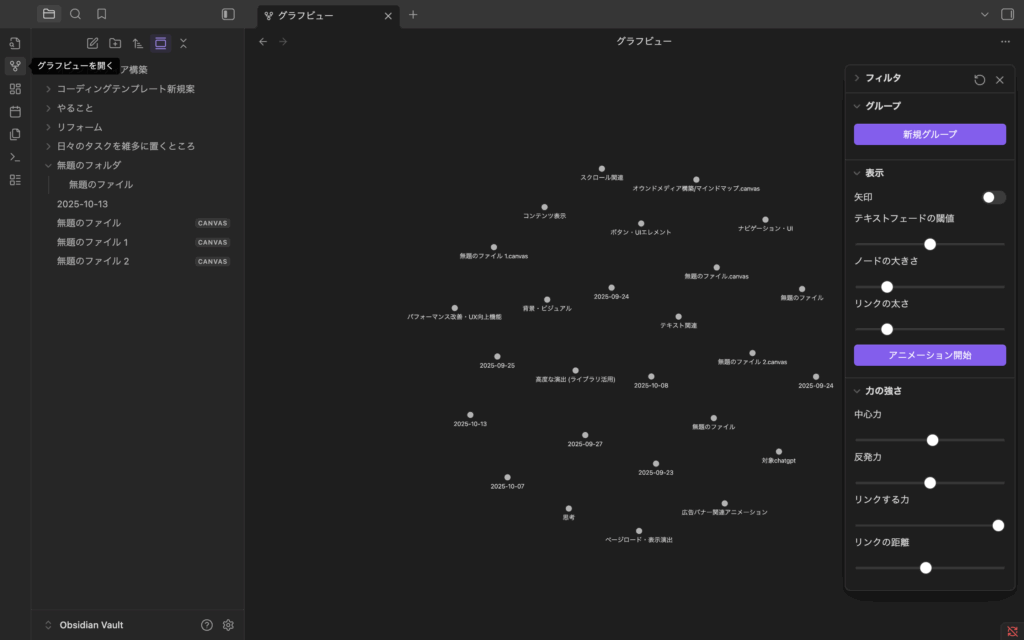The width and height of the screenshot is (1024, 640).
Task: Select the グラフビュー tab
Action: 320,15
